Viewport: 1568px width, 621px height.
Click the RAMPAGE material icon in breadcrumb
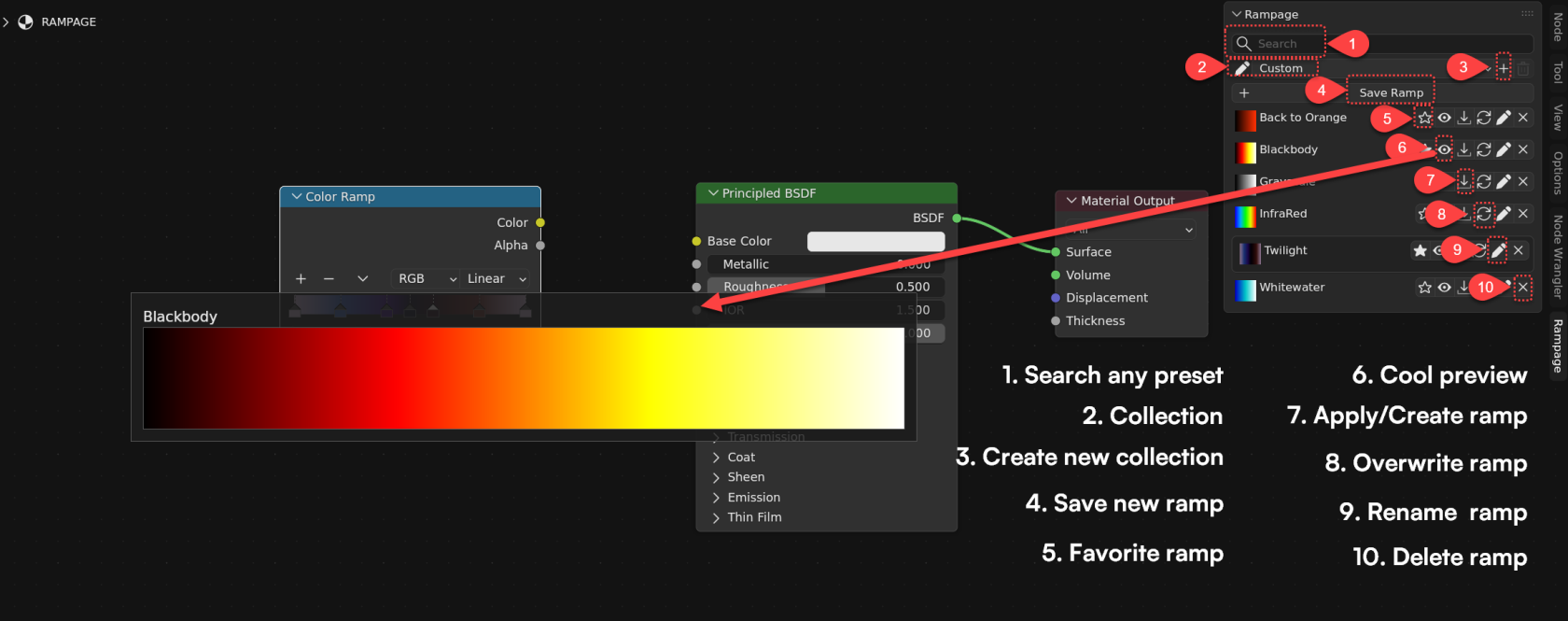[25, 21]
